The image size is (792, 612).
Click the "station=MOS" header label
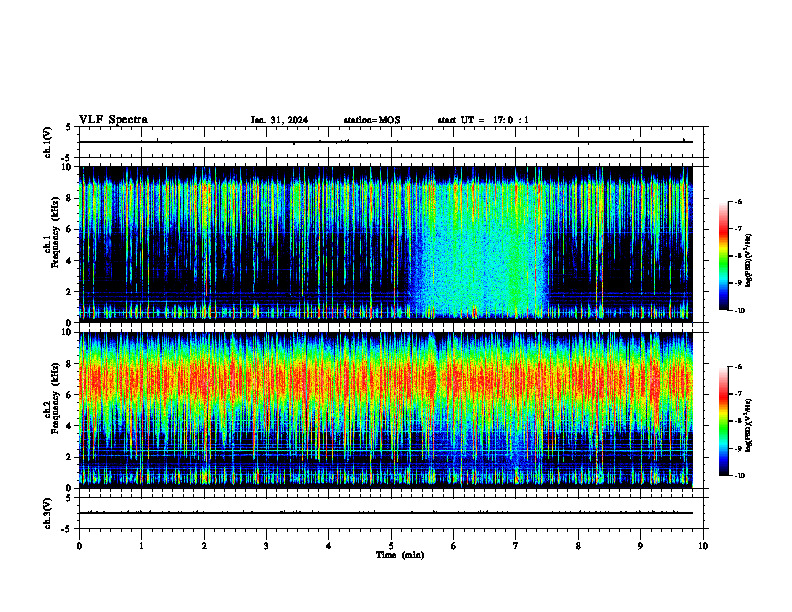tap(372, 120)
